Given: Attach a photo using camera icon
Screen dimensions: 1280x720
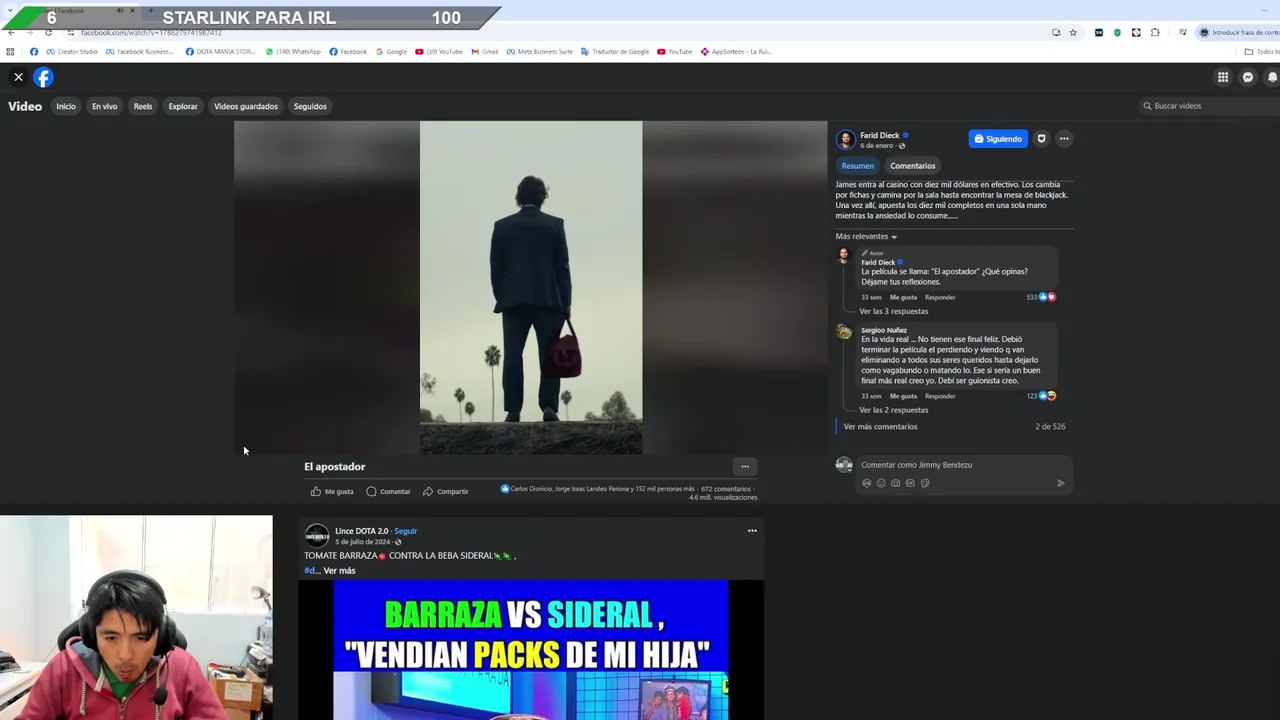Looking at the screenshot, I should (x=895, y=483).
